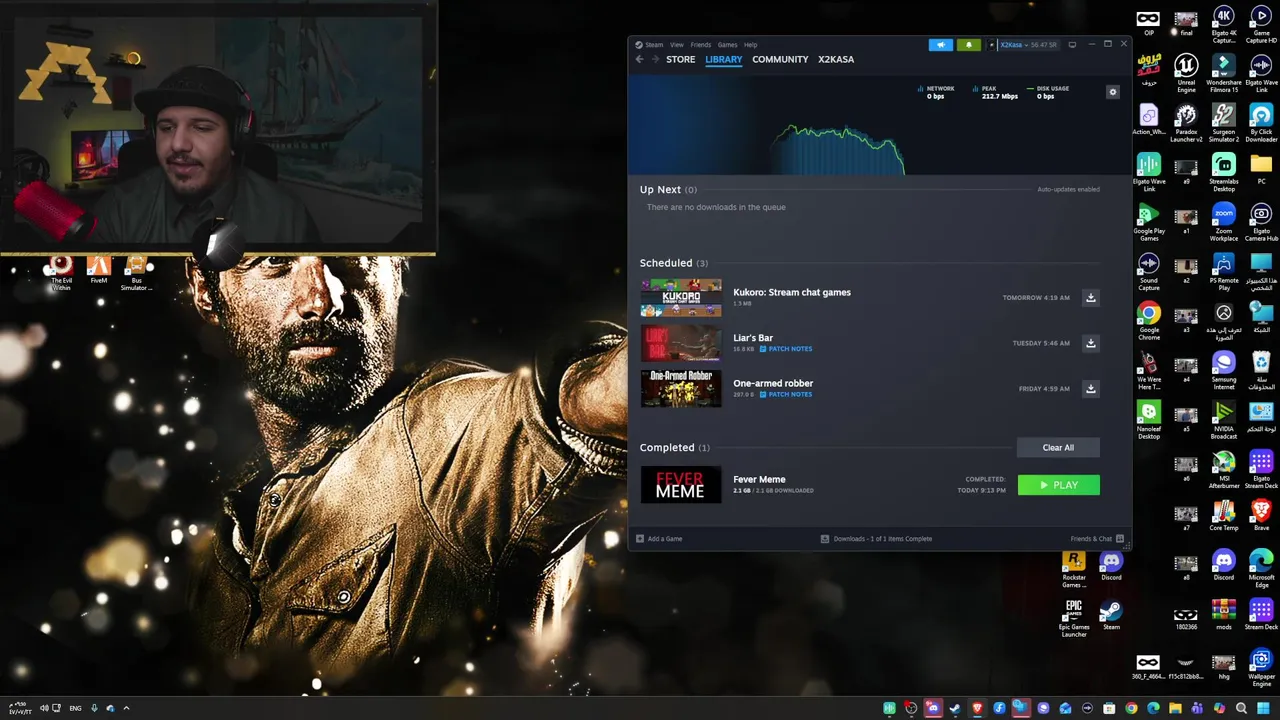The width and height of the screenshot is (1280, 720).
Task: Open Rockstar Games desktop icon
Action: (1074, 568)
